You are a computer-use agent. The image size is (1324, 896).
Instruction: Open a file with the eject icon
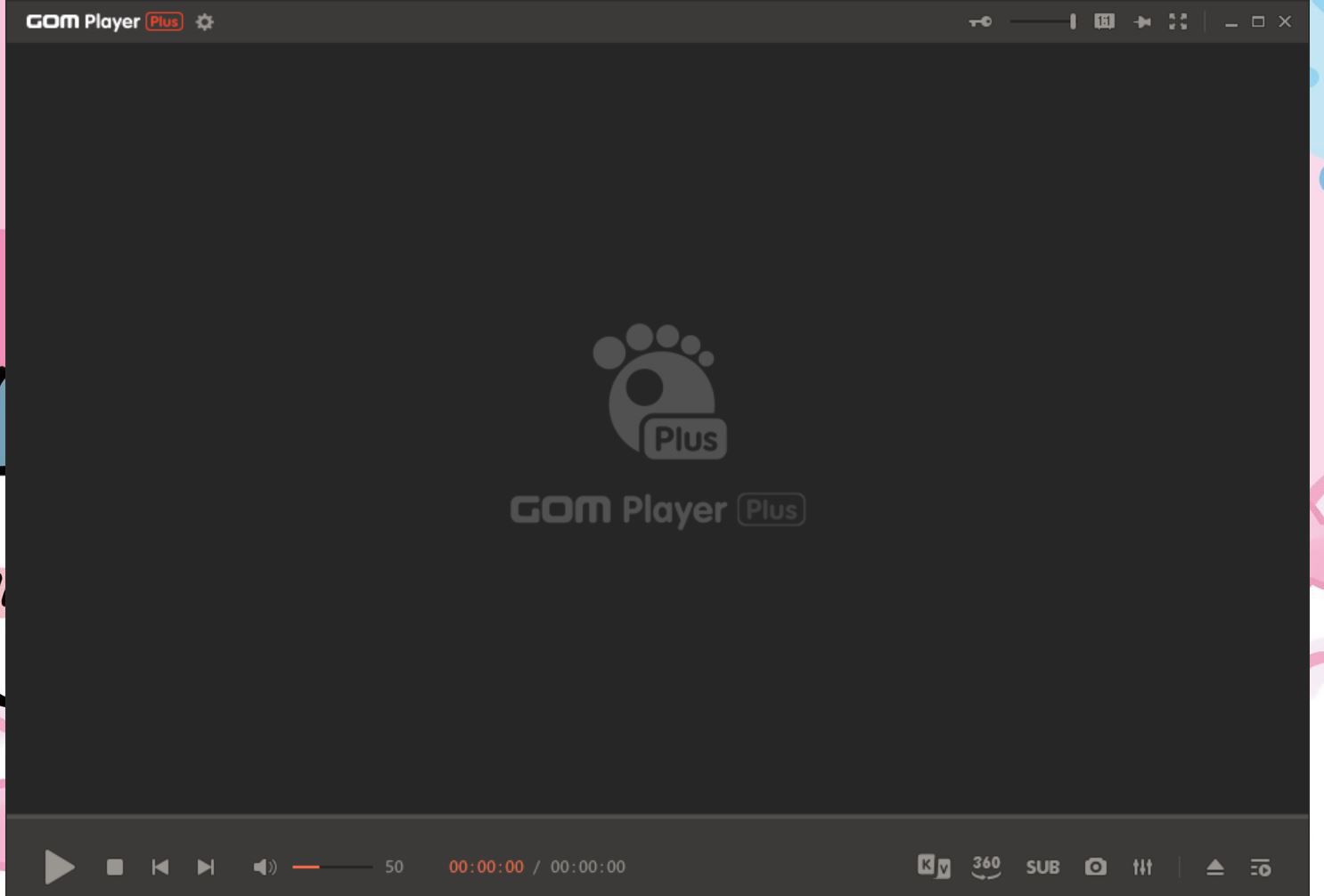click(1215, 867)
